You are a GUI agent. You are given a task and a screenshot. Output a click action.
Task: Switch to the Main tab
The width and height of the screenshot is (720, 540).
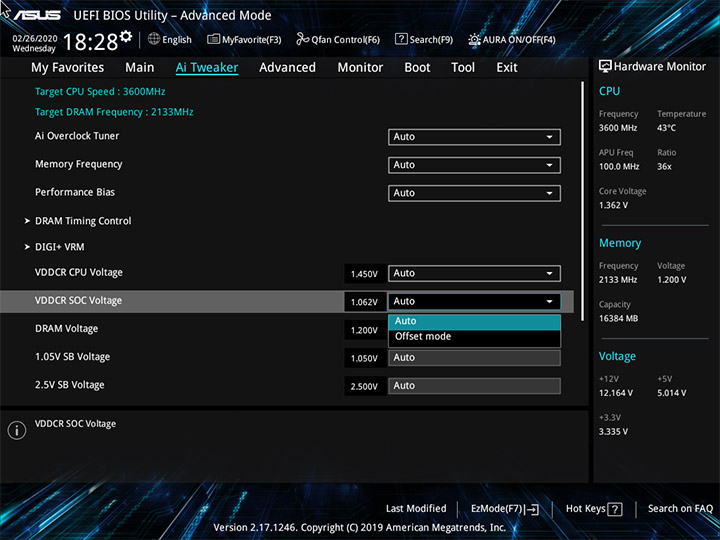pos(140,68)
